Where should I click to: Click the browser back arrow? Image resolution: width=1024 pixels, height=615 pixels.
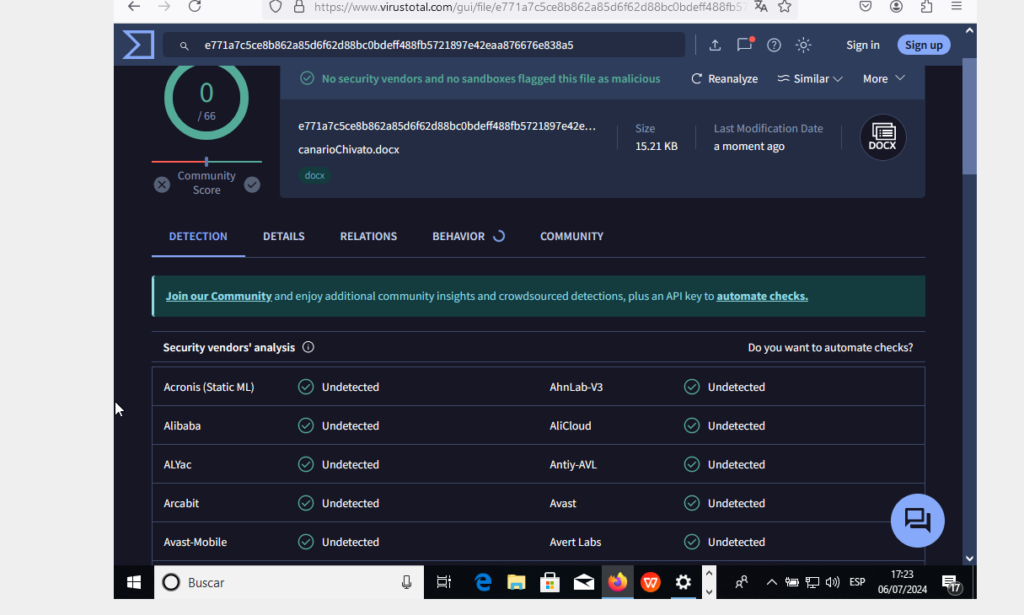click(x=134, y=7)
